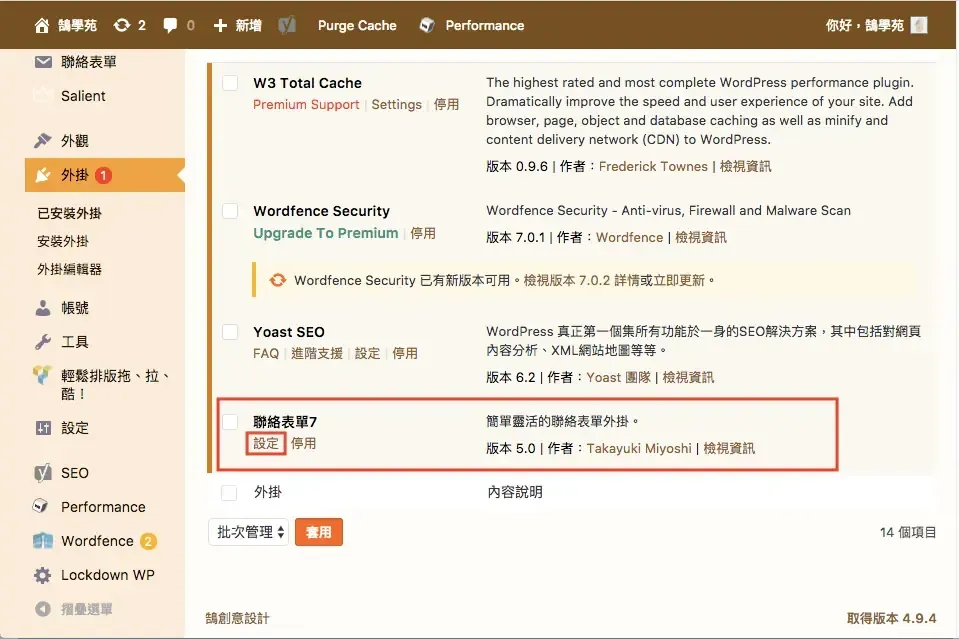Open Premium Support link for W3 Total Cache
This screenshot has width=959, height=639.
[x=306, y=105]
